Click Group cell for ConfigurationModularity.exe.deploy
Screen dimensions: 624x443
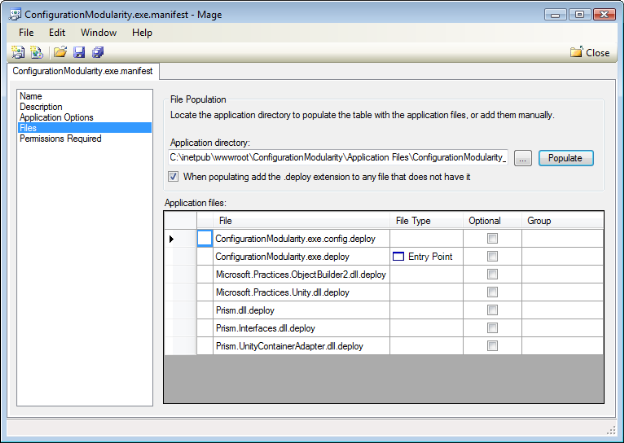click(x=562, y=256)
